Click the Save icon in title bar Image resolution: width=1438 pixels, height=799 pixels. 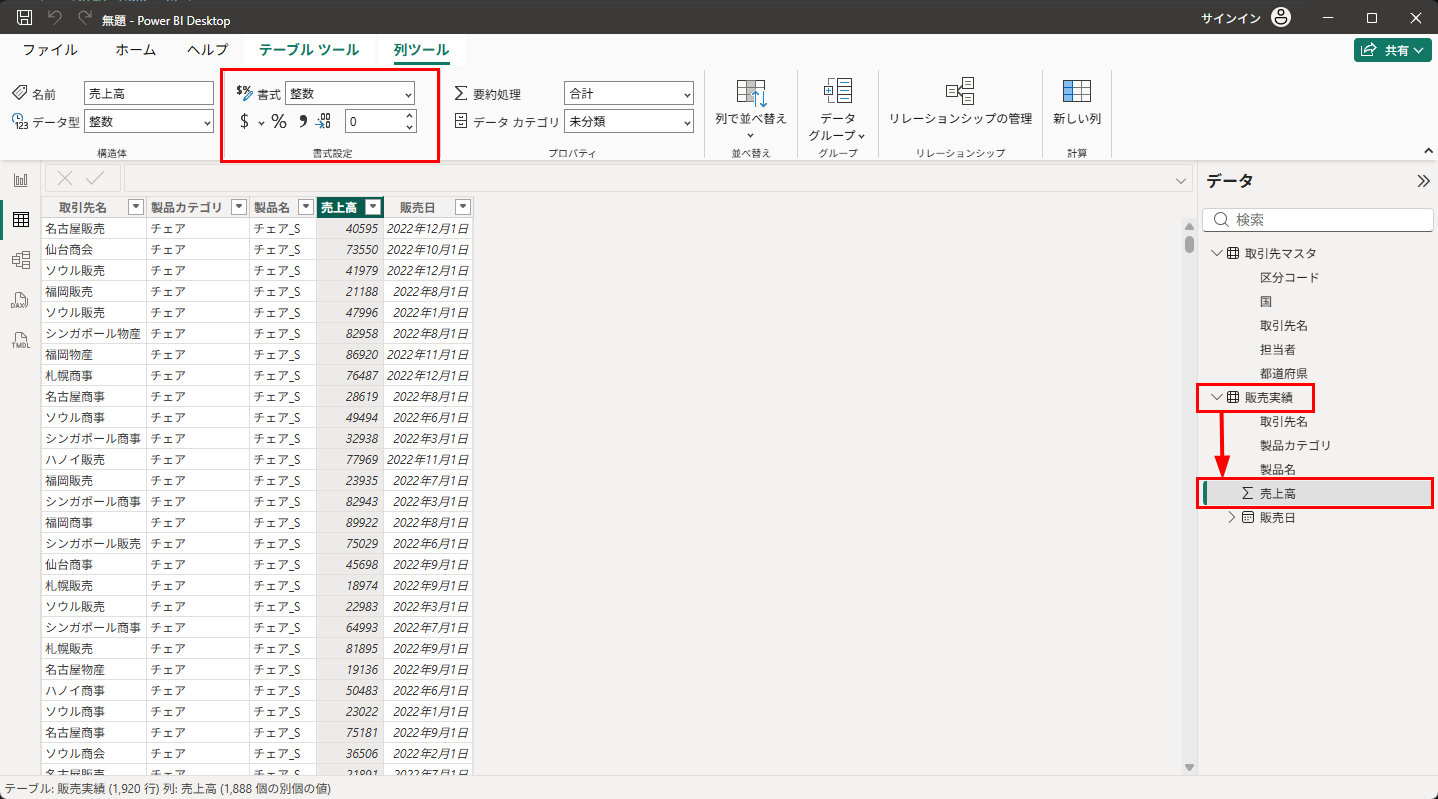pyautogui.click(x=25, y=18)
